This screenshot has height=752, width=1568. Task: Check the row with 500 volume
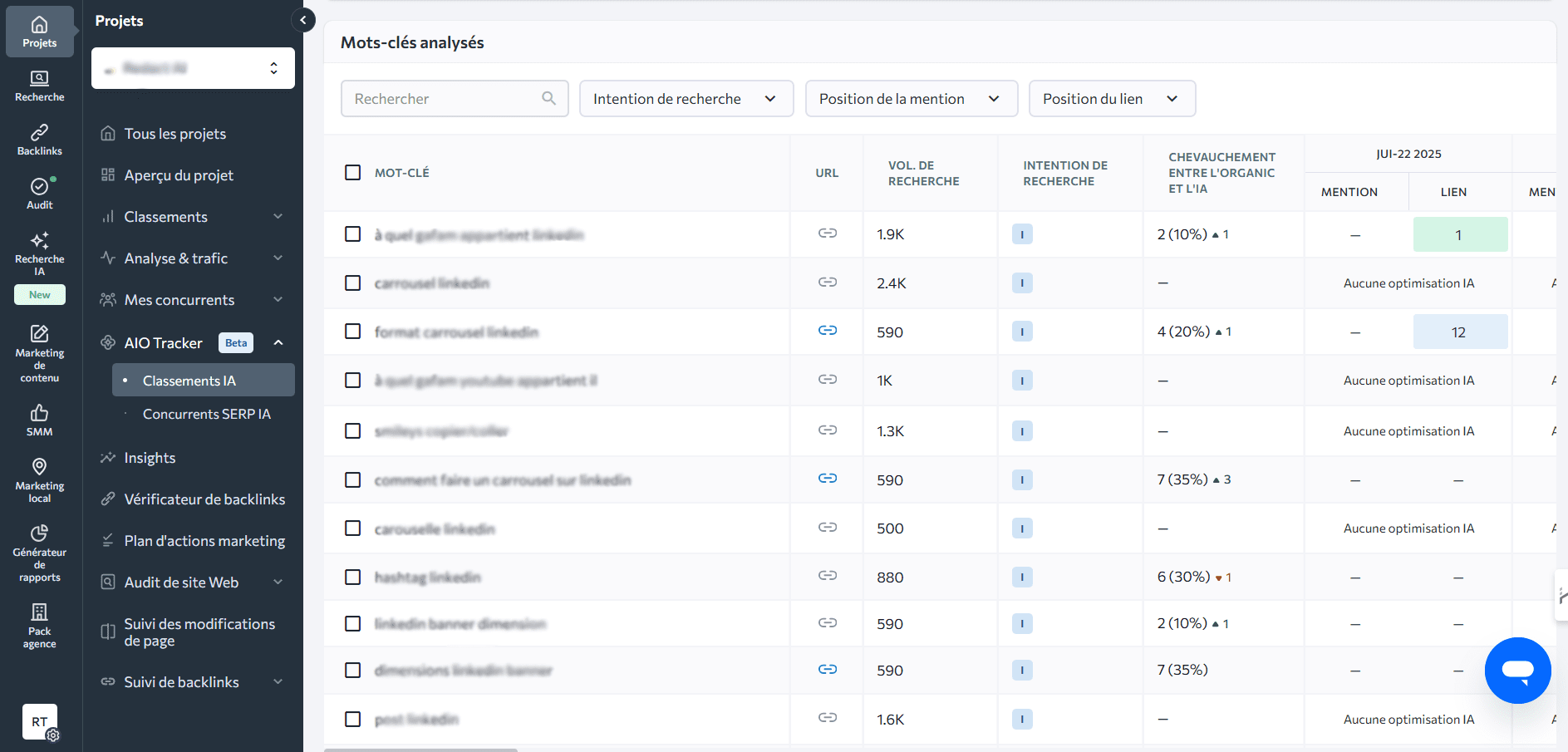352,528
